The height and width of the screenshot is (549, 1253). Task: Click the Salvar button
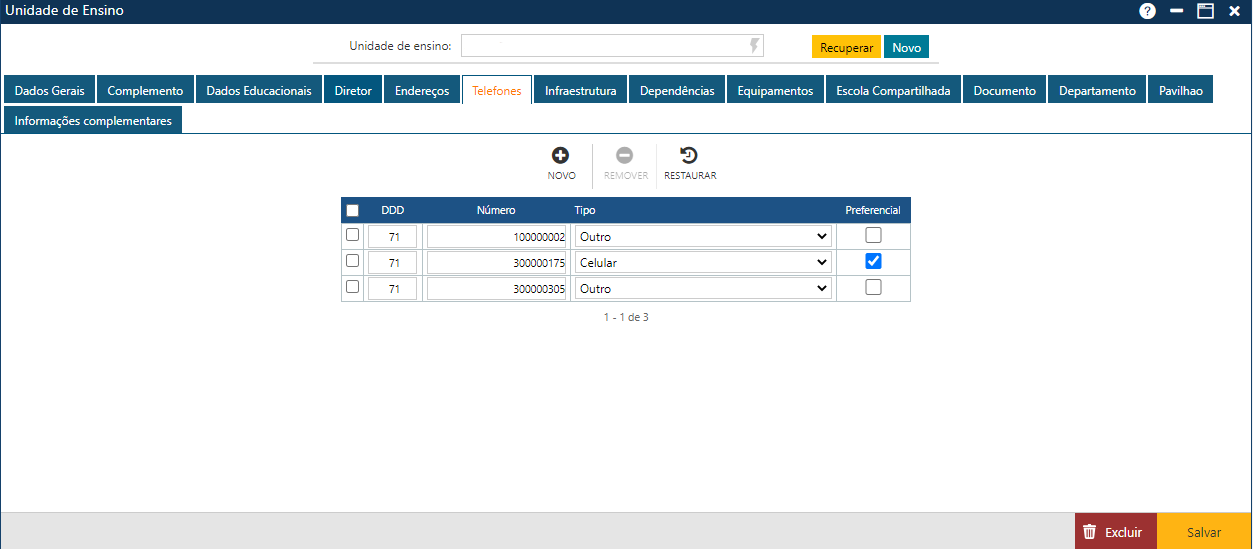point(1203,533)
